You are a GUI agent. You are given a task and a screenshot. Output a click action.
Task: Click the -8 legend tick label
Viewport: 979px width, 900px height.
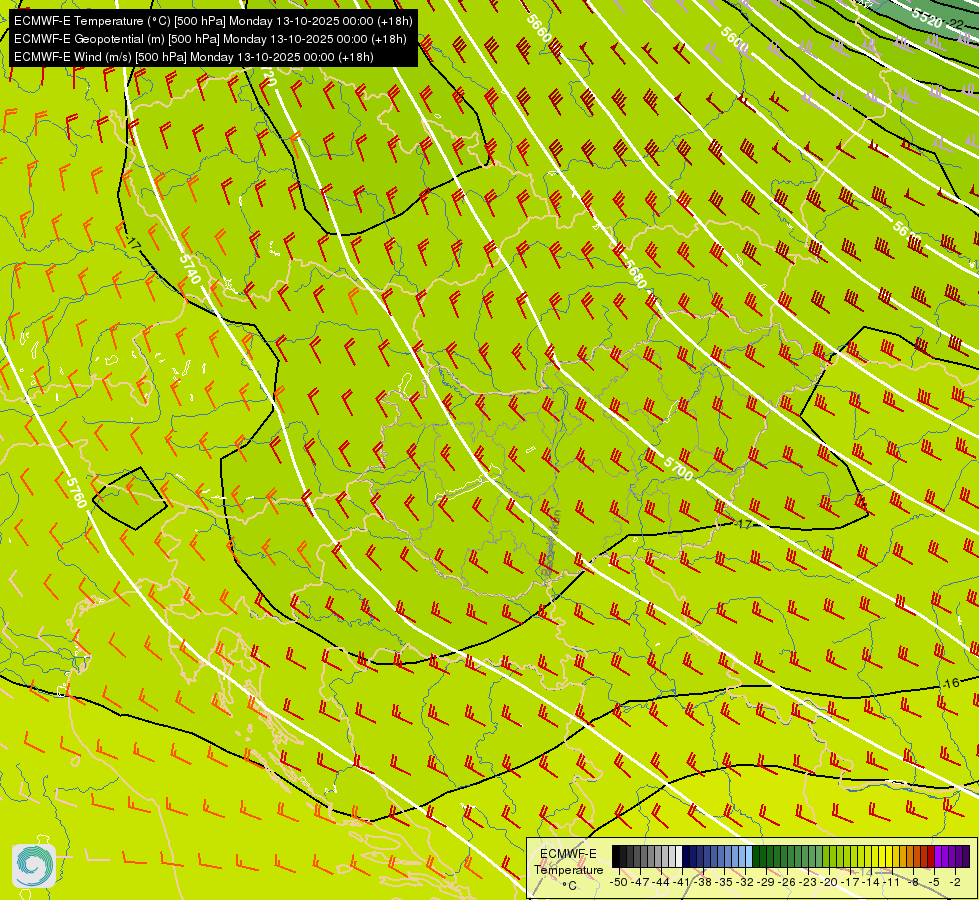(913, 882)
